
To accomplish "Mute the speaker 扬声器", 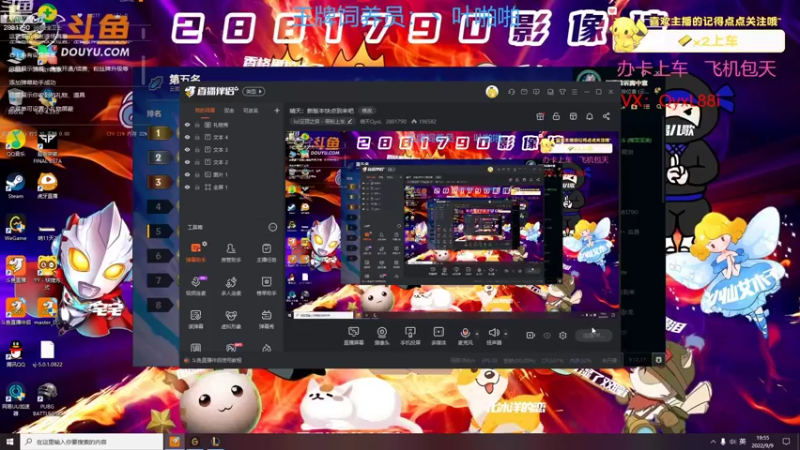I will coord(493,336).
